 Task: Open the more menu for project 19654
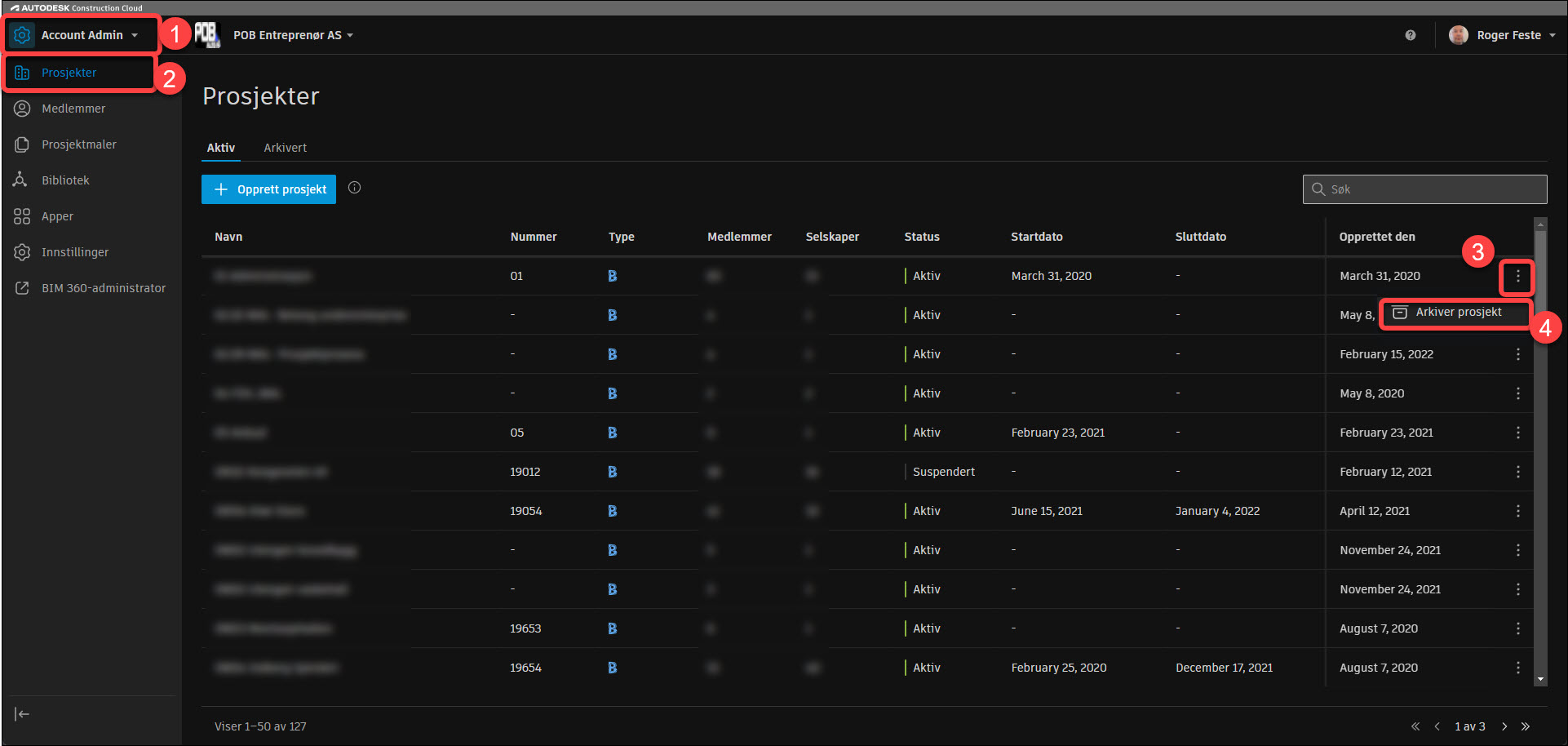pyautogui.click(x=1517, y=668)
